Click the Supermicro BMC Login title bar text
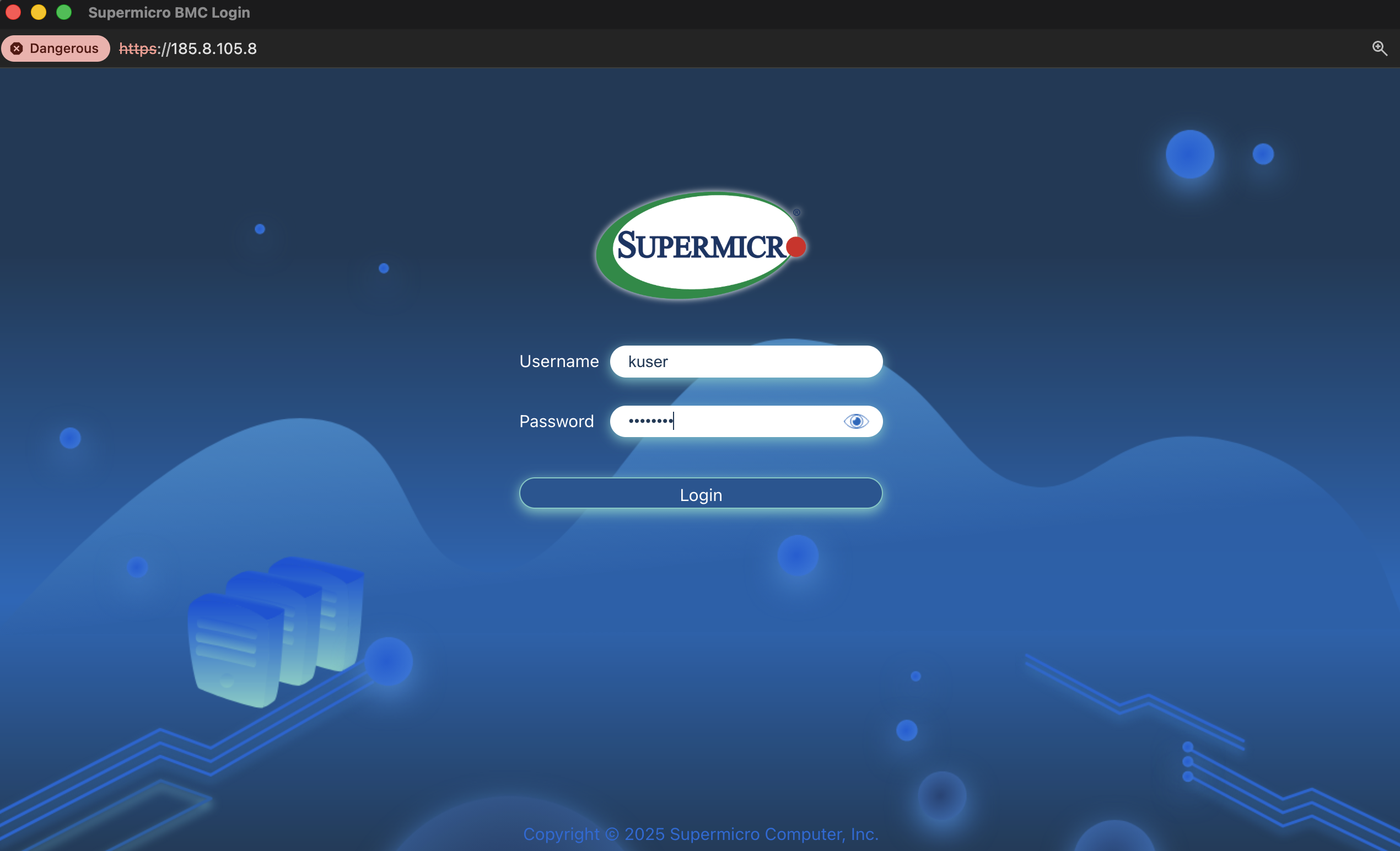The image size is (1400, 851). click(169, 12)
